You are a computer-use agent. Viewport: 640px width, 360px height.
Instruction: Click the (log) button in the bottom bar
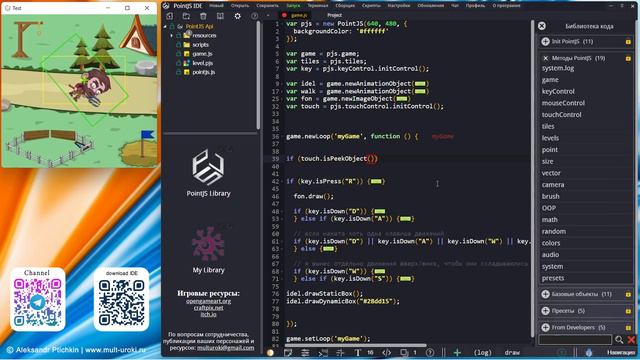(482, 352)
